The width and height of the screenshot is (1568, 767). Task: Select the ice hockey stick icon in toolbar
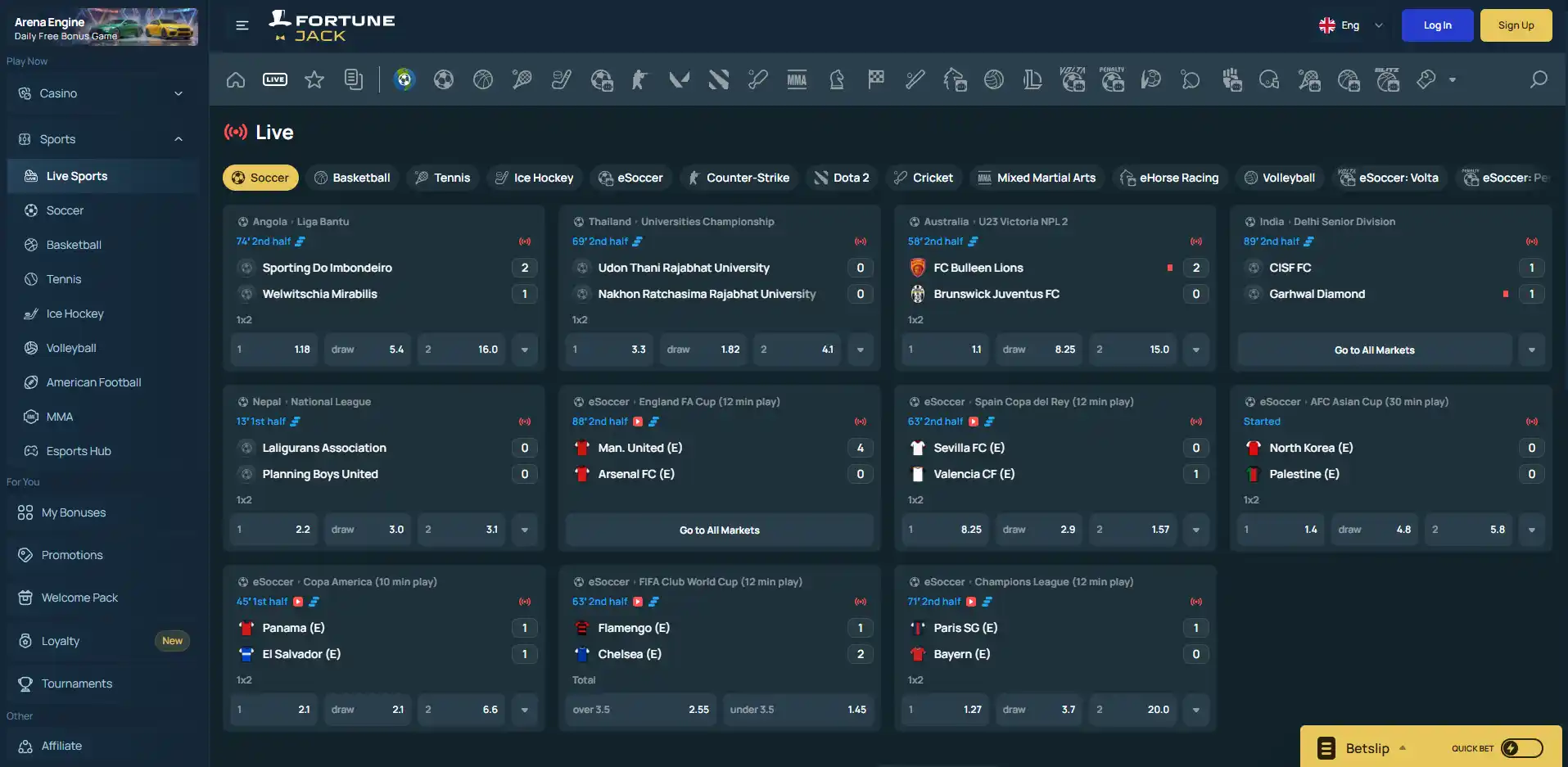(561, 79)
